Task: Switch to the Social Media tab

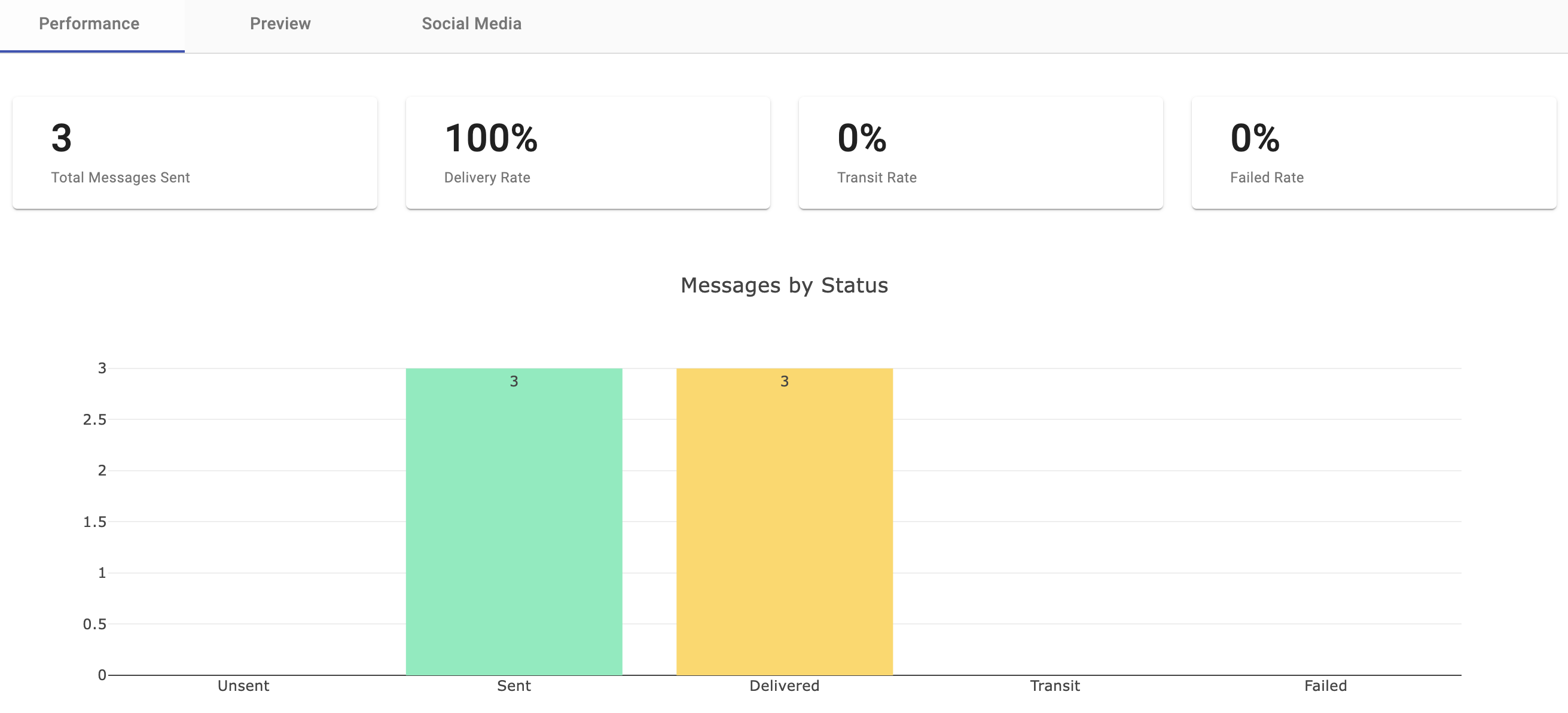Action: (471, 24)
